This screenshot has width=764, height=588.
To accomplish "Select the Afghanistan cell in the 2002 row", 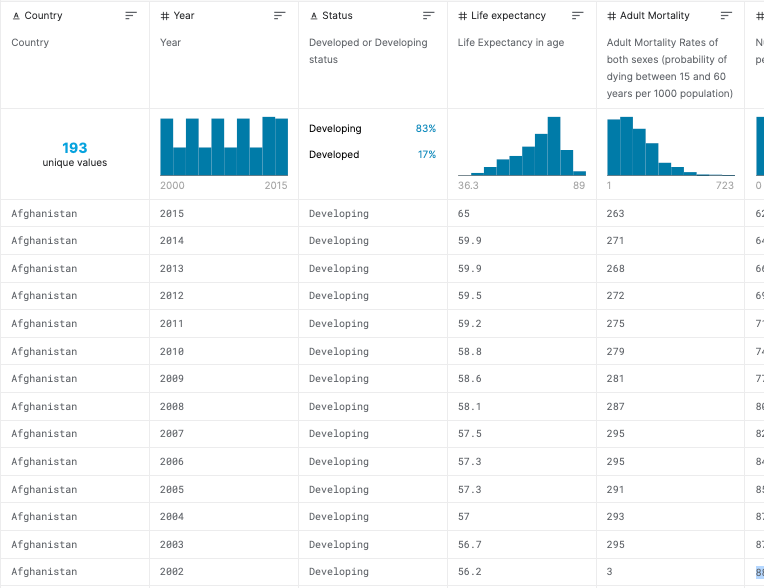I will pos(44,572).
